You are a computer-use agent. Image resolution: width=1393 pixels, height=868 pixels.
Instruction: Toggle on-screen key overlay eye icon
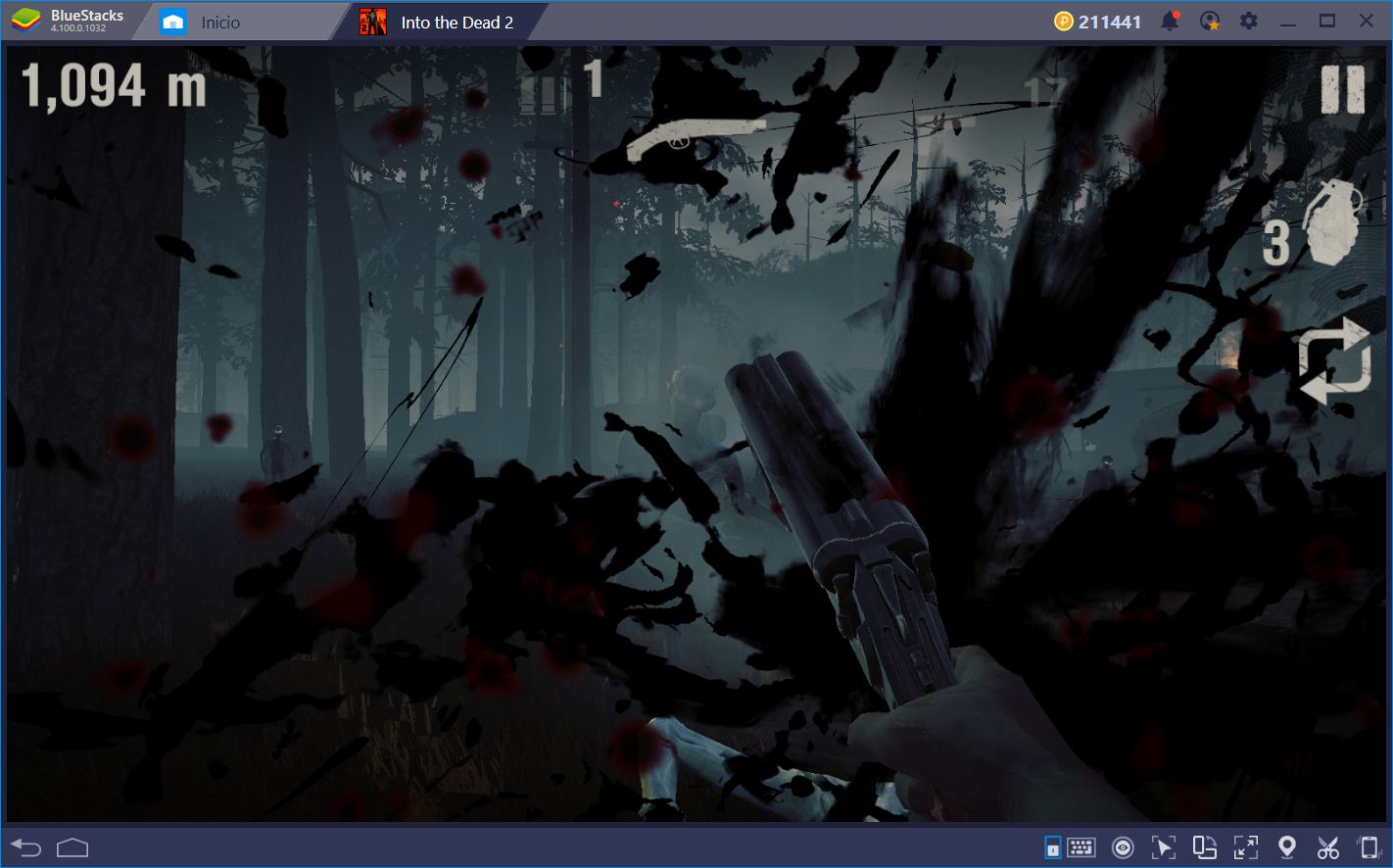pyautogui.click(x=1123, y=847)
